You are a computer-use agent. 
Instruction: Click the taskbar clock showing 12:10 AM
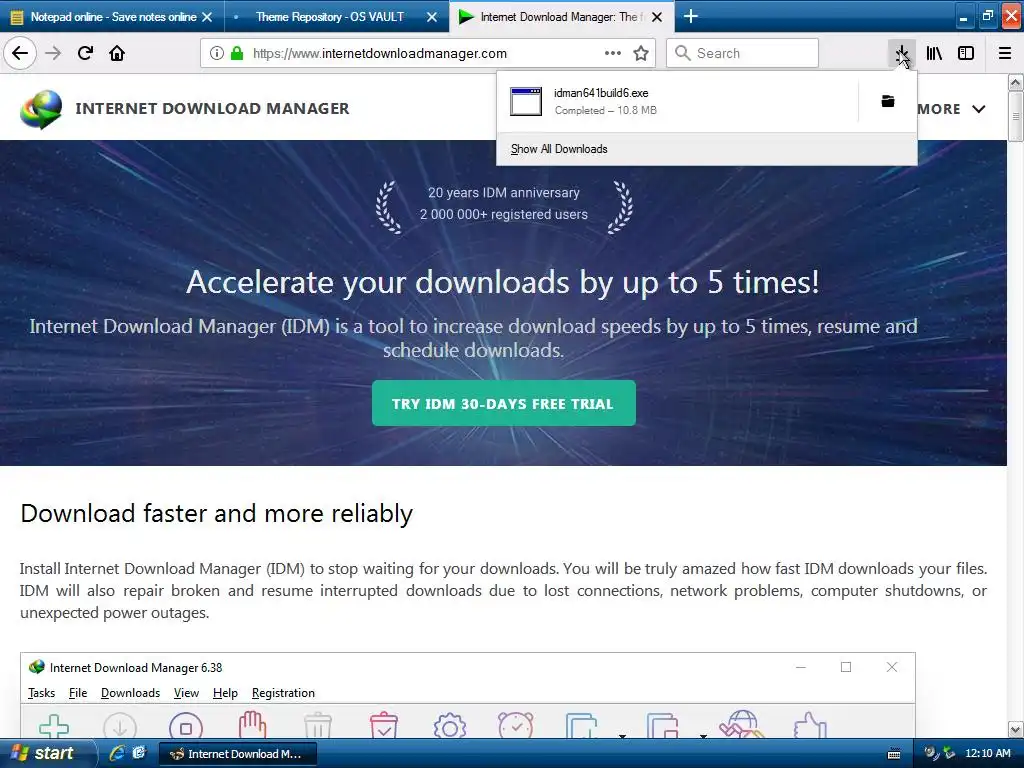point(987,753)
